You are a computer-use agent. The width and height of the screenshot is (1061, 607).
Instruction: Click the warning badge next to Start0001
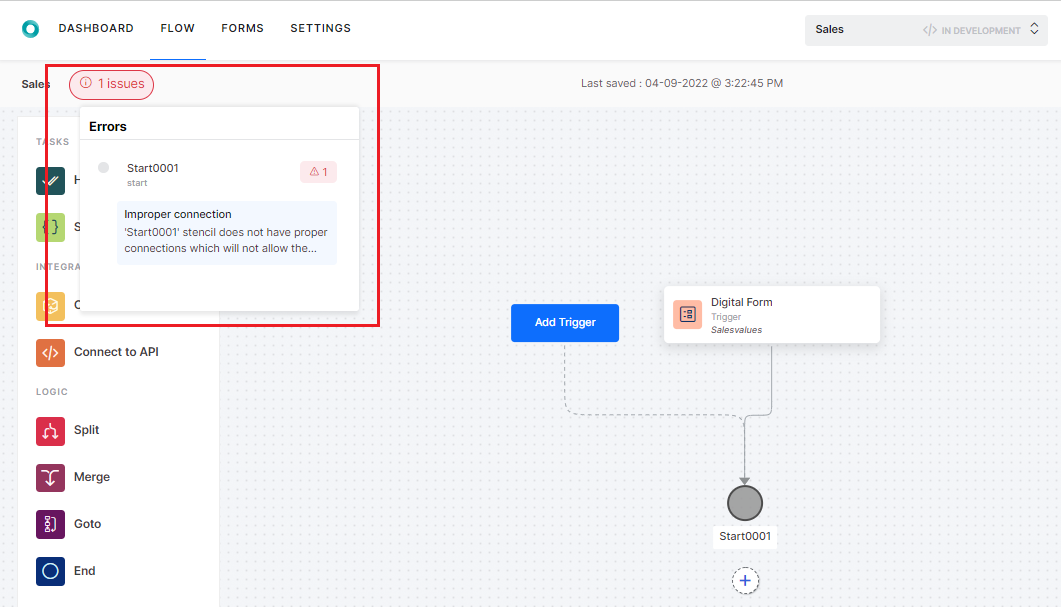(318, 171)
